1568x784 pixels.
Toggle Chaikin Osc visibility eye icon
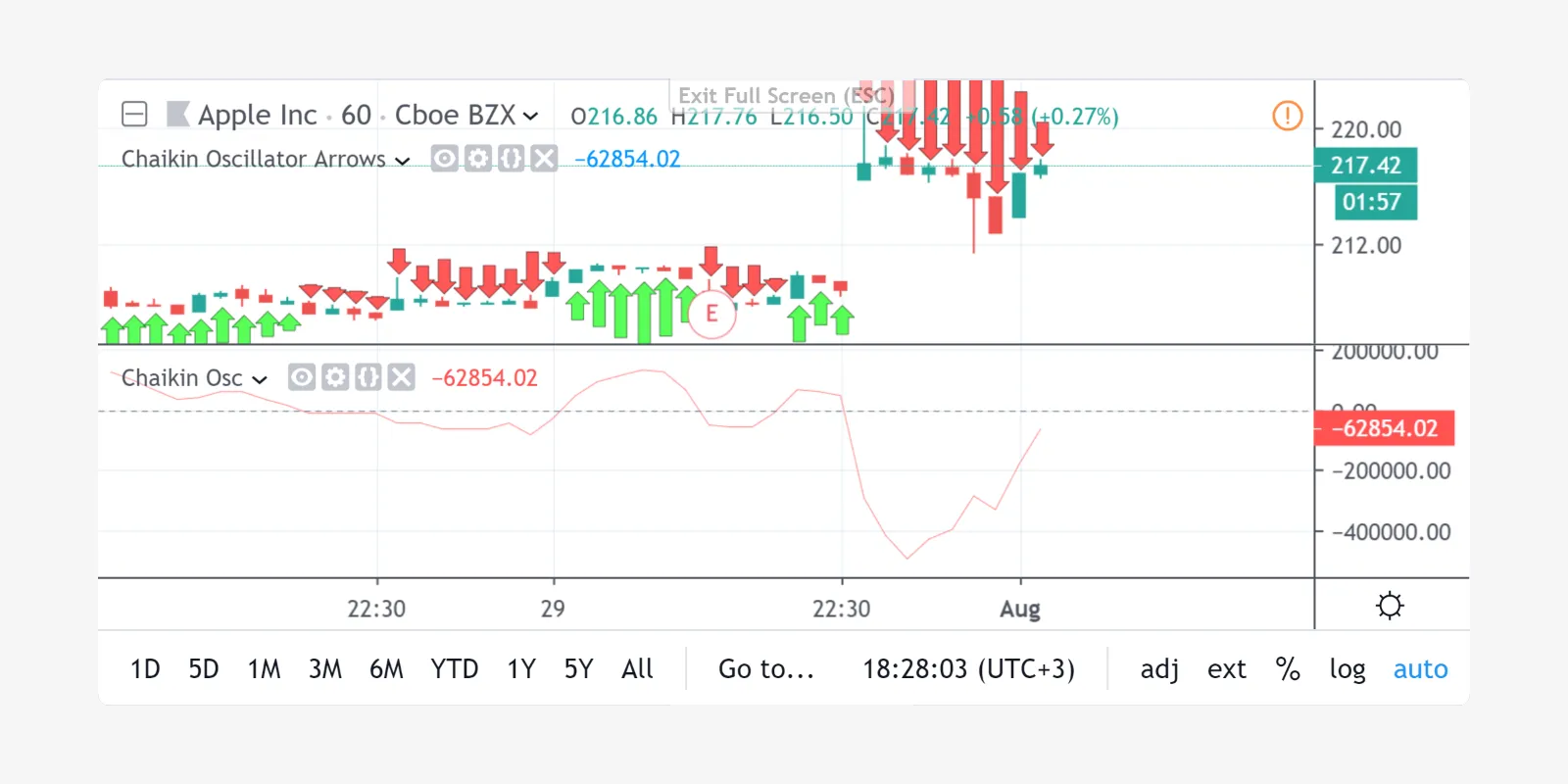(x=302, y=377)
